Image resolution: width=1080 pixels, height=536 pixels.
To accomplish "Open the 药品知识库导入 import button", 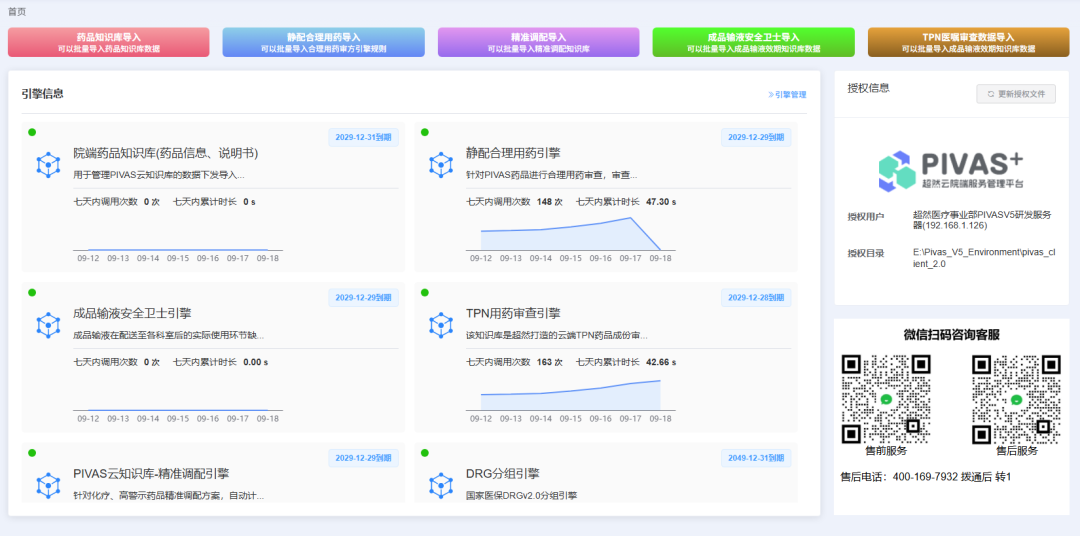I will tap(108, 42).
